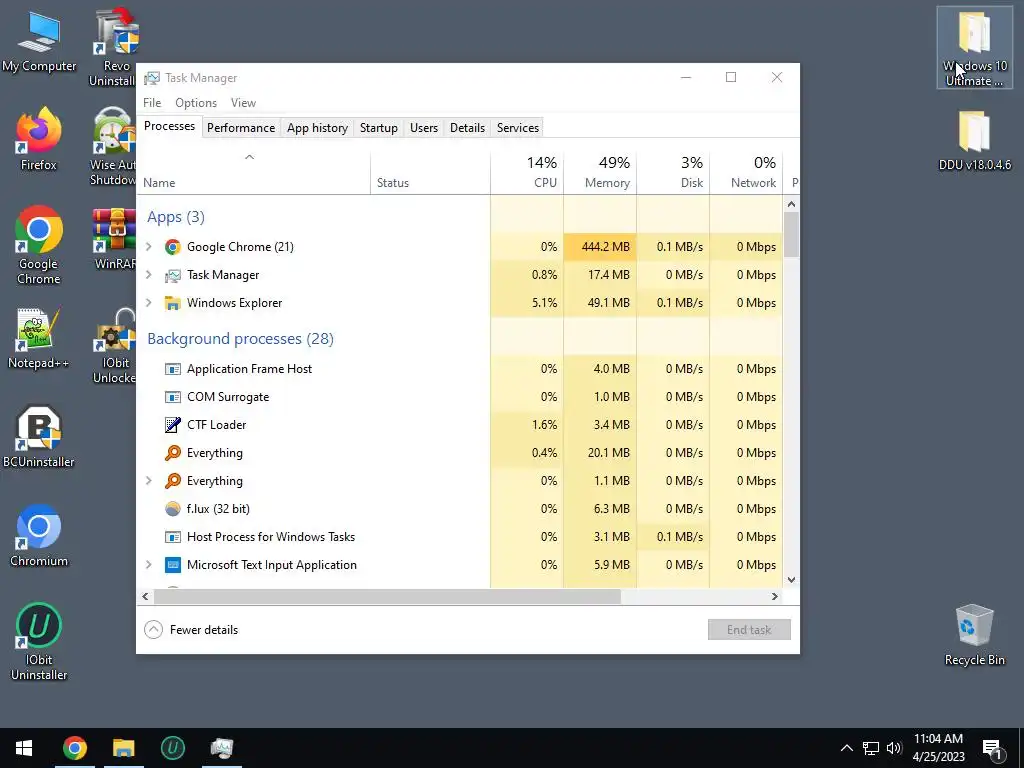Select the Google Chrome desktop shortcut
This screenshot has width=1024, height=768.
point(39,246)
